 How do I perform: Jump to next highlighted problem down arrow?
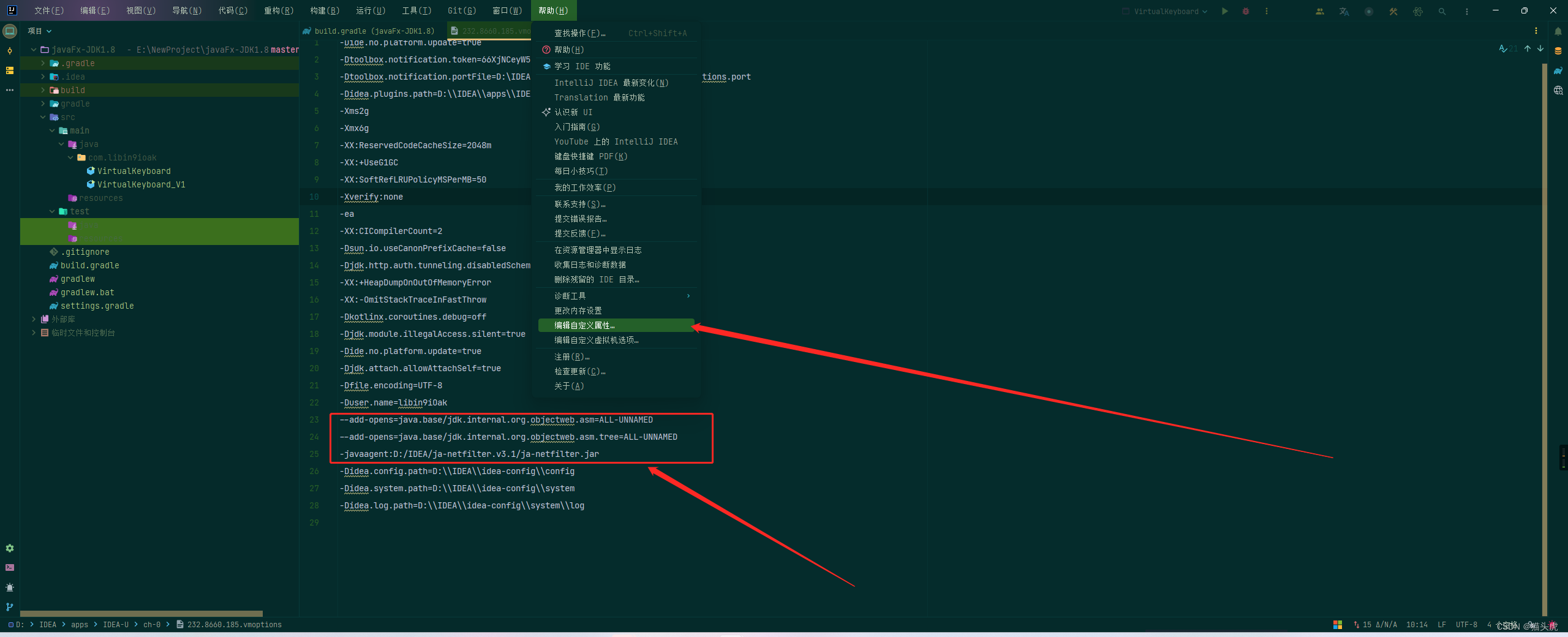coord(1540,48)
